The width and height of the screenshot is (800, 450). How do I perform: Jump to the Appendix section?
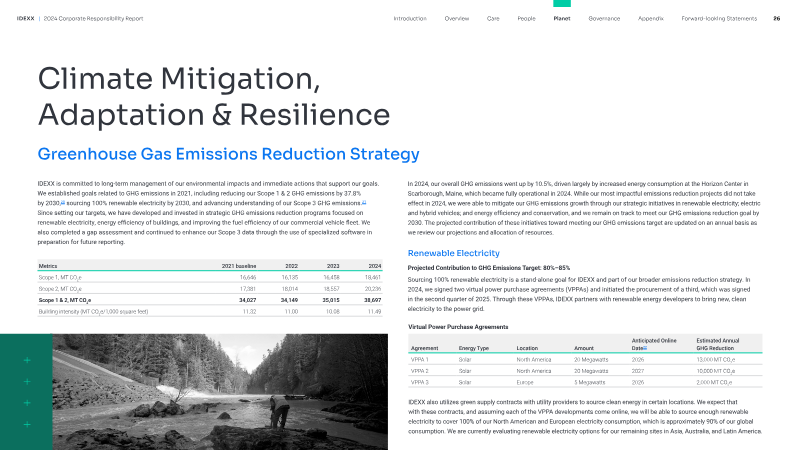pyautogui.click(x=650, y=19)
